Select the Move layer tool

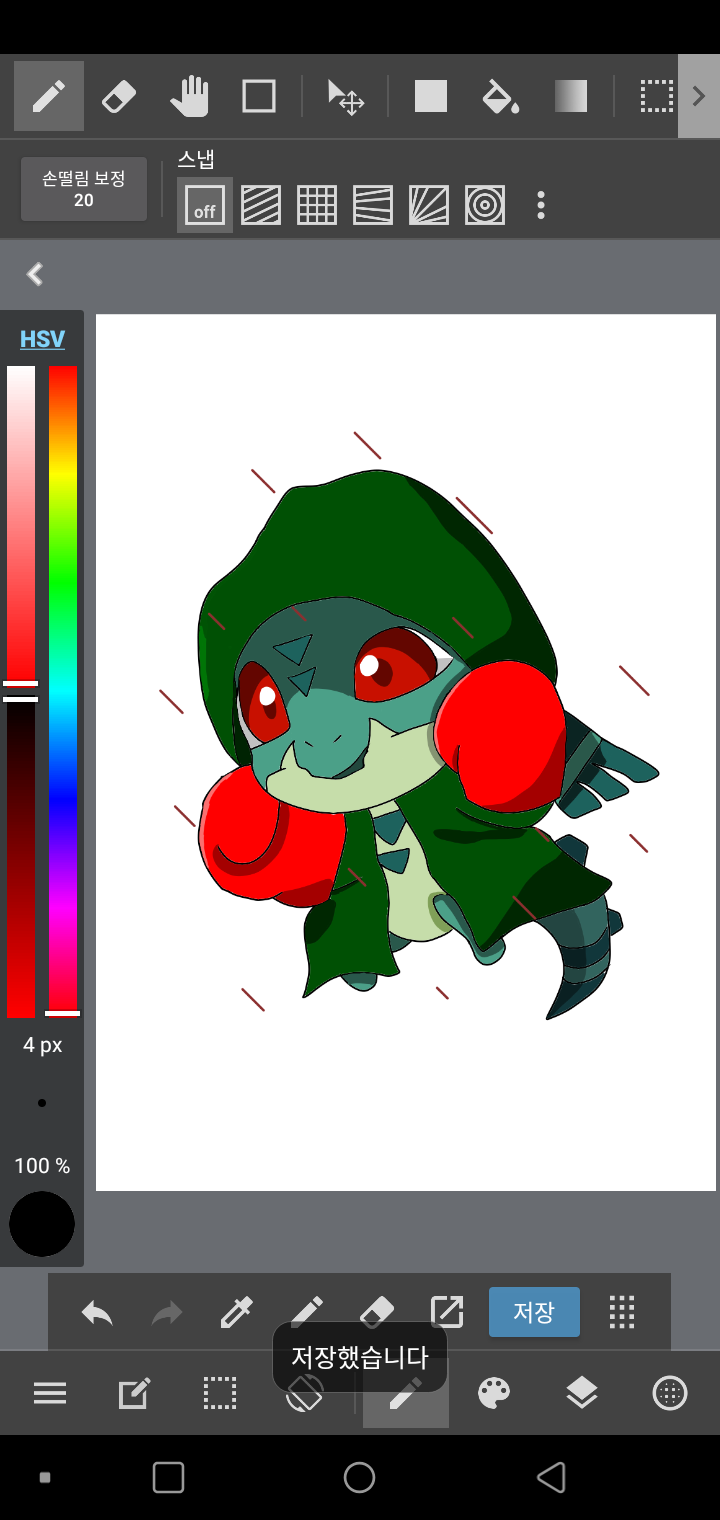[345, 97]
